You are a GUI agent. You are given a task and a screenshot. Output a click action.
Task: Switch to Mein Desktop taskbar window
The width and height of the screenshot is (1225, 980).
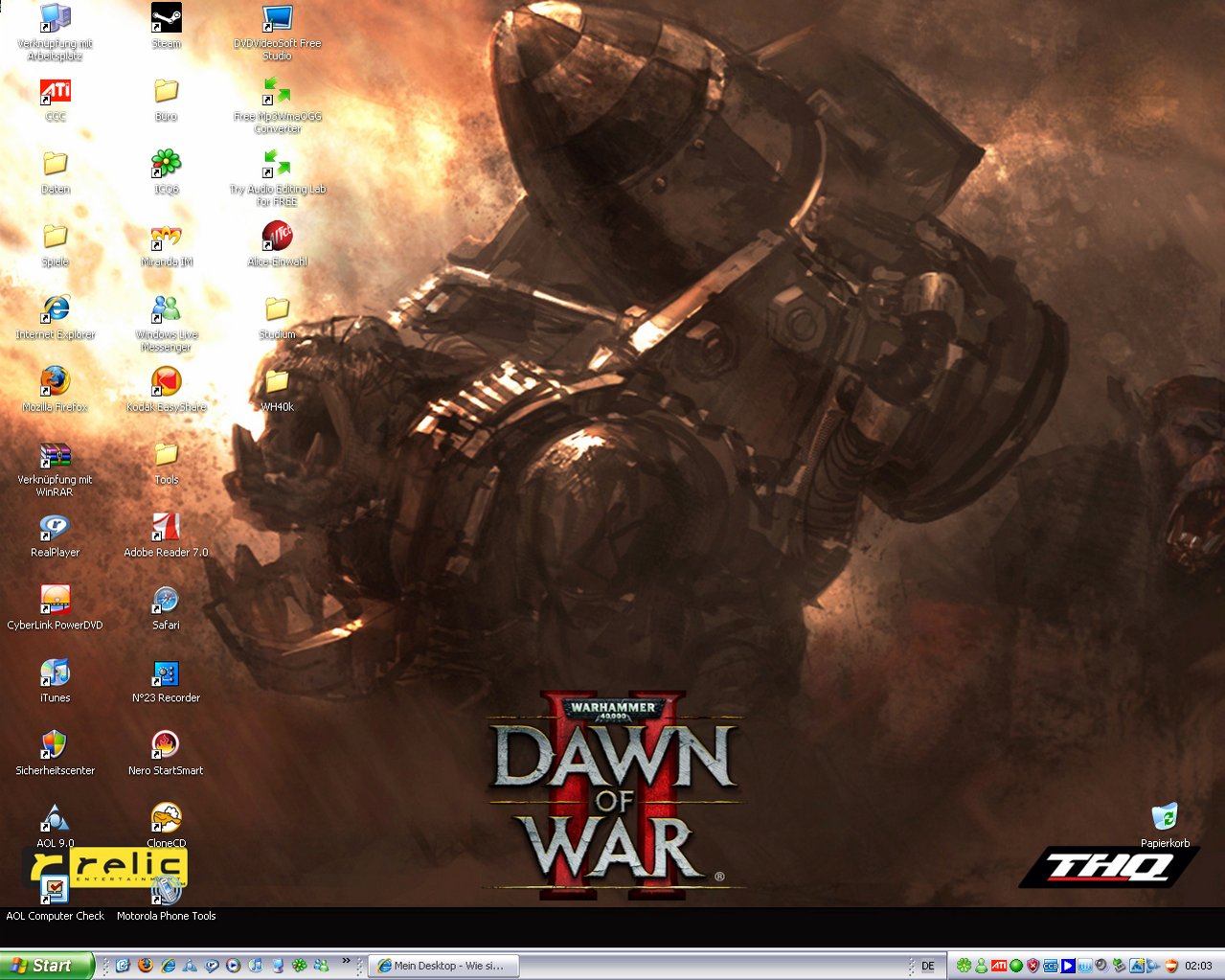[x=445, y=966]
